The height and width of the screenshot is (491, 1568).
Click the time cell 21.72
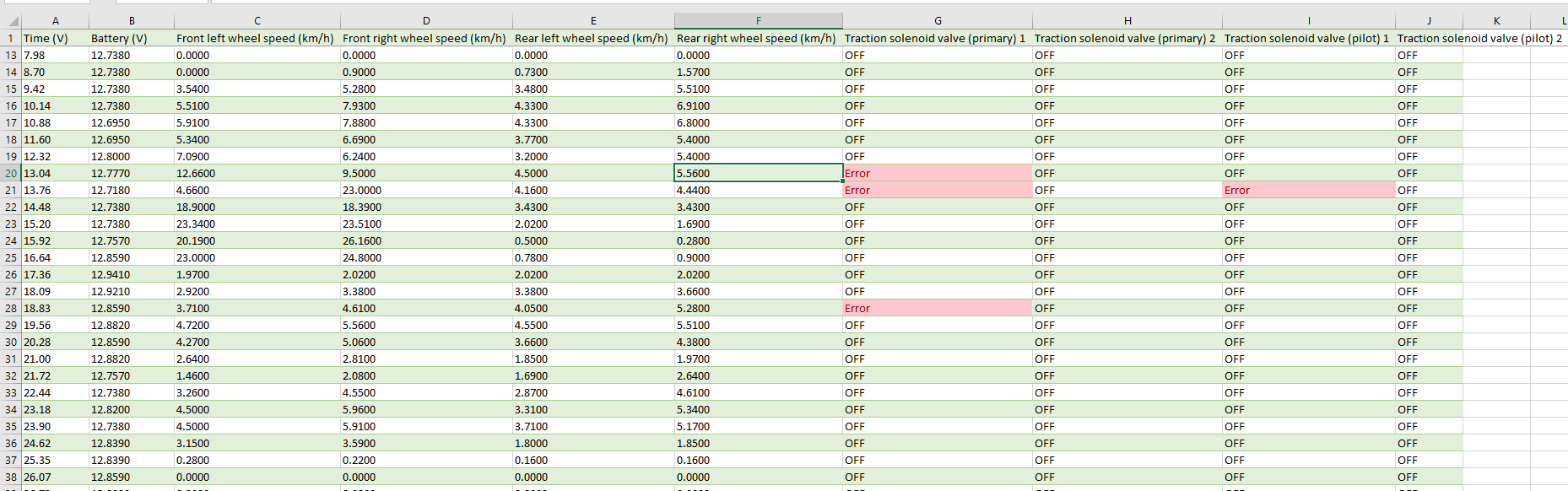(x=55, y=375)
